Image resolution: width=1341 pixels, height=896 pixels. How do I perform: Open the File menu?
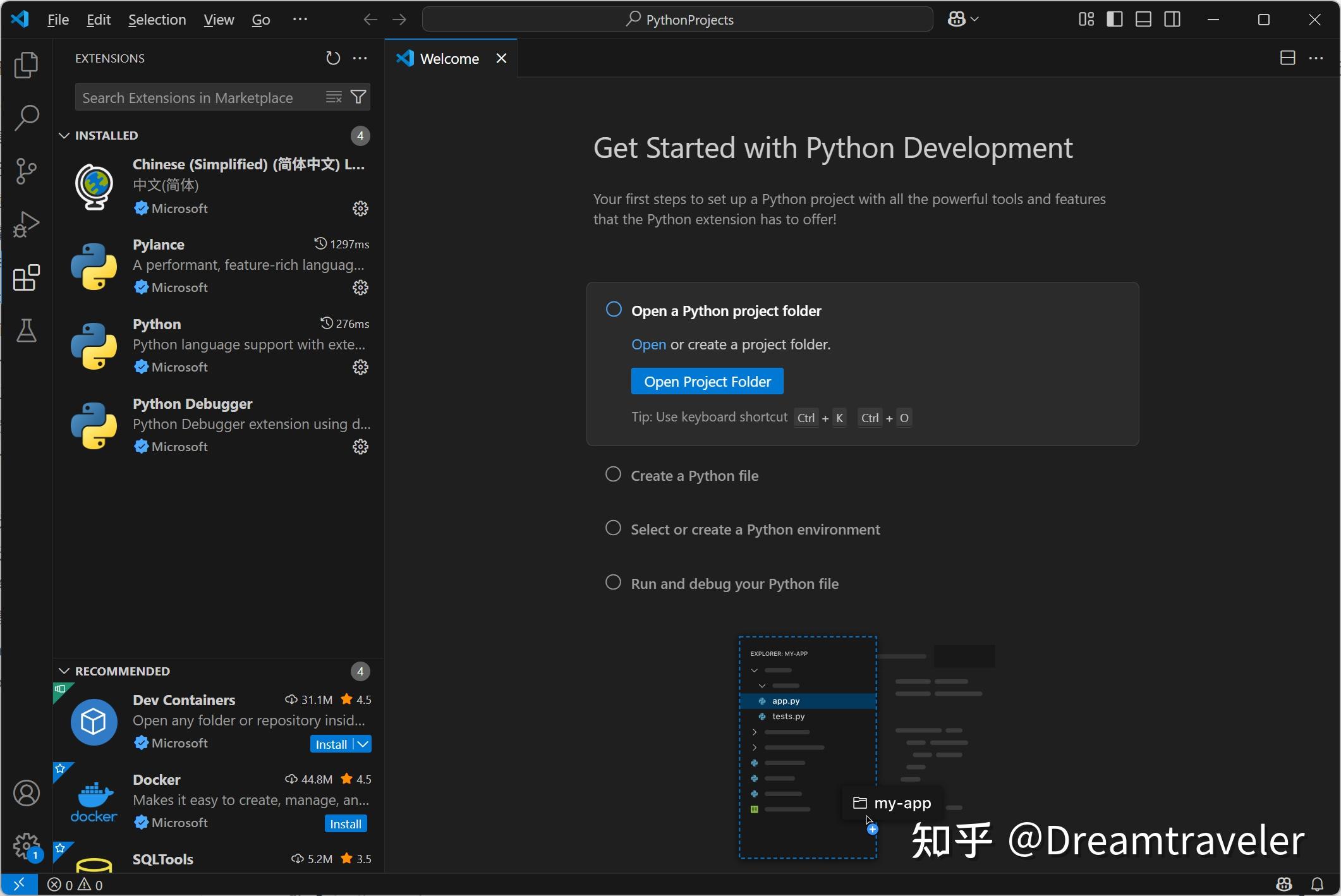point(57,19)
